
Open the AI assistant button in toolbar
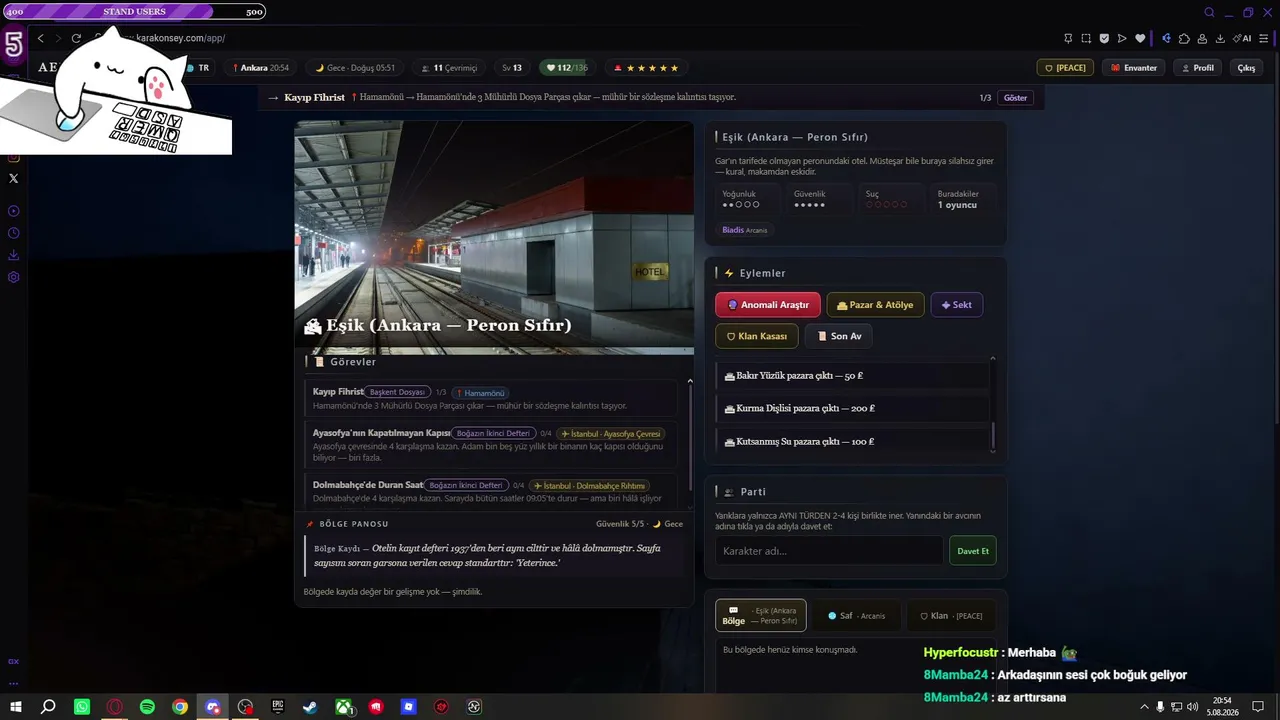(1242, 38)
